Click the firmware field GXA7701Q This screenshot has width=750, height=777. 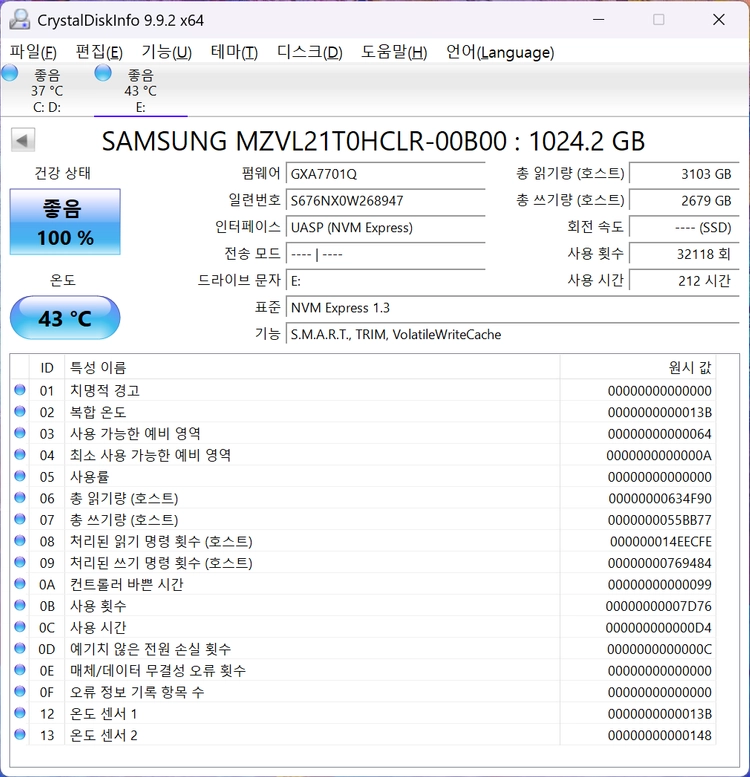pyautogui.click(x=385, y=174)
